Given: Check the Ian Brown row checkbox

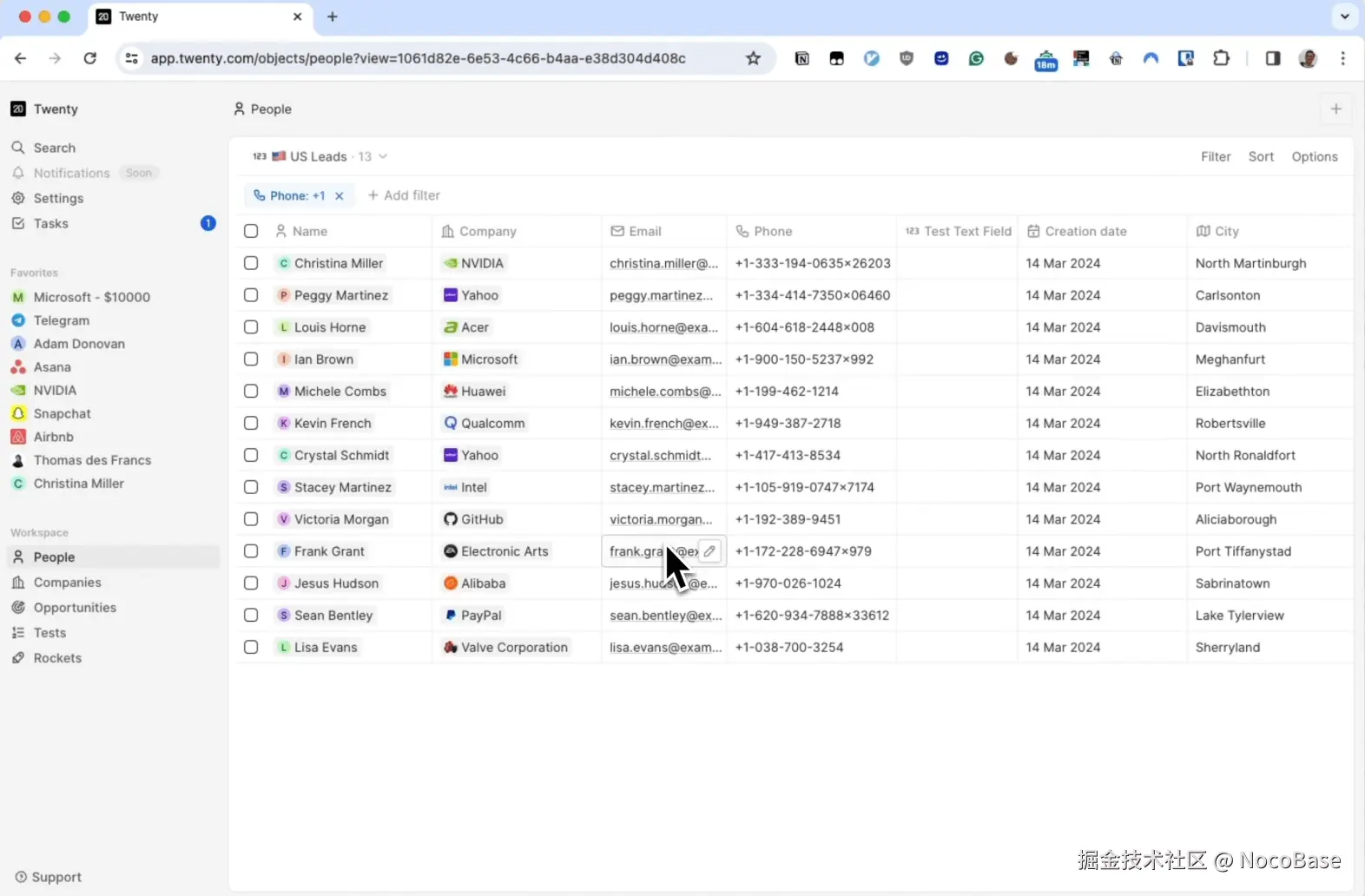Looking at the screenshot, I should 251,359.
